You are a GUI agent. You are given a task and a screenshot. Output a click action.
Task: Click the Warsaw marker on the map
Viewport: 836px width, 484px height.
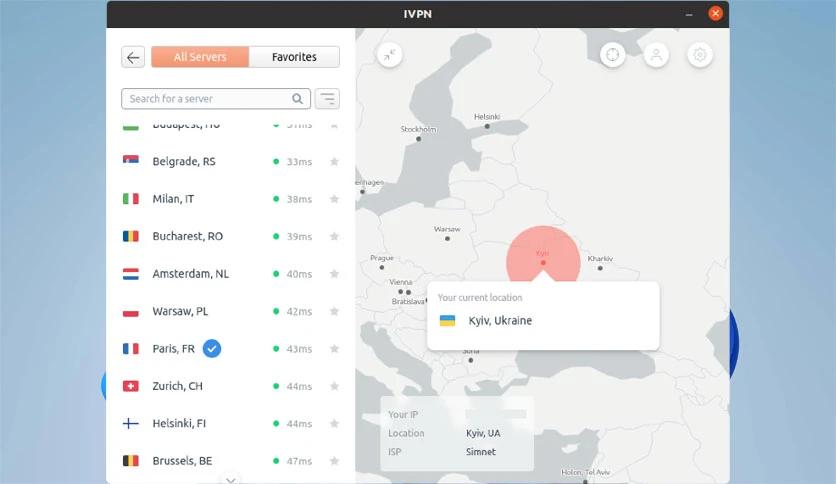pos(447,239)
